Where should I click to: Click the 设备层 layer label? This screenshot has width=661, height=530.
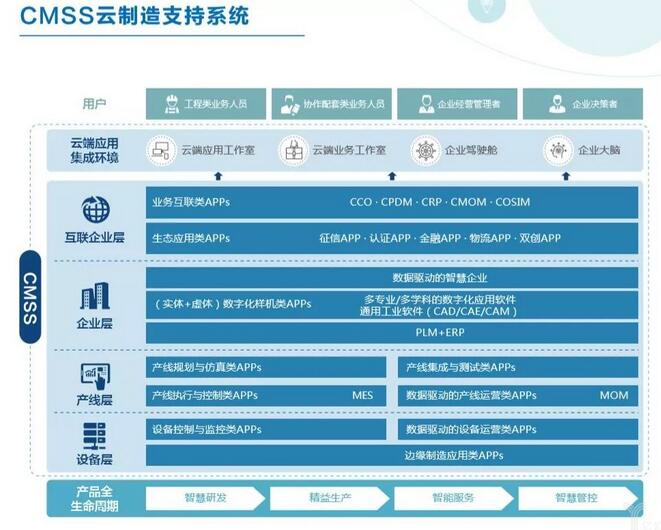94,459
